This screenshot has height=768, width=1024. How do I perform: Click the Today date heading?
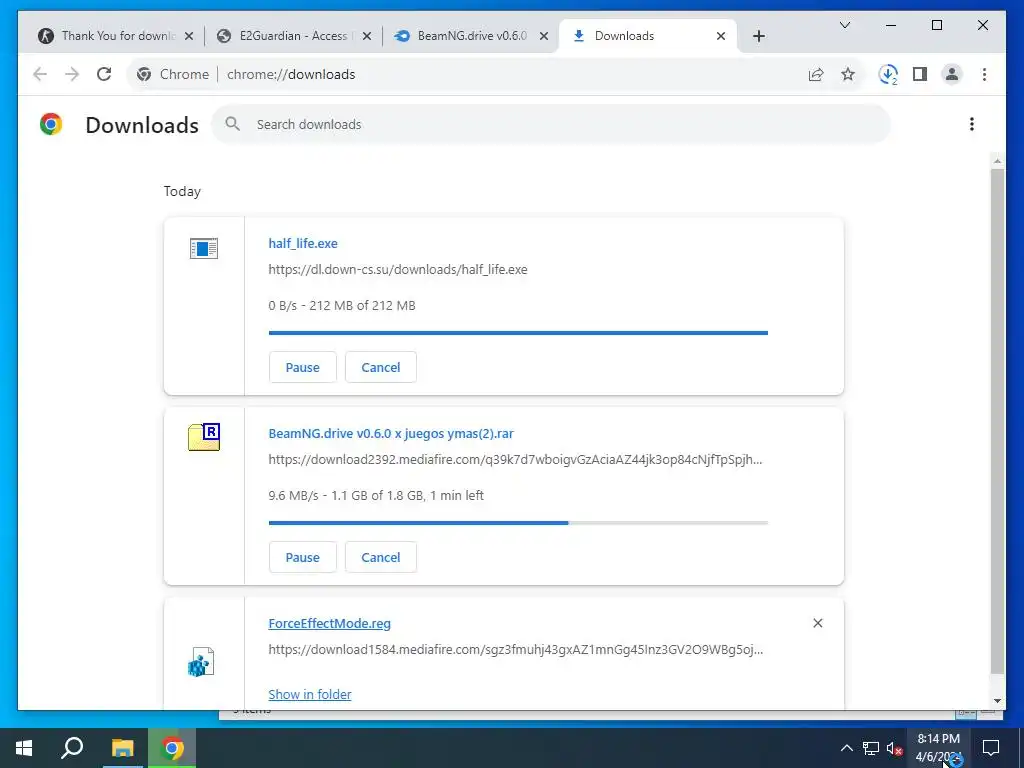182,191
